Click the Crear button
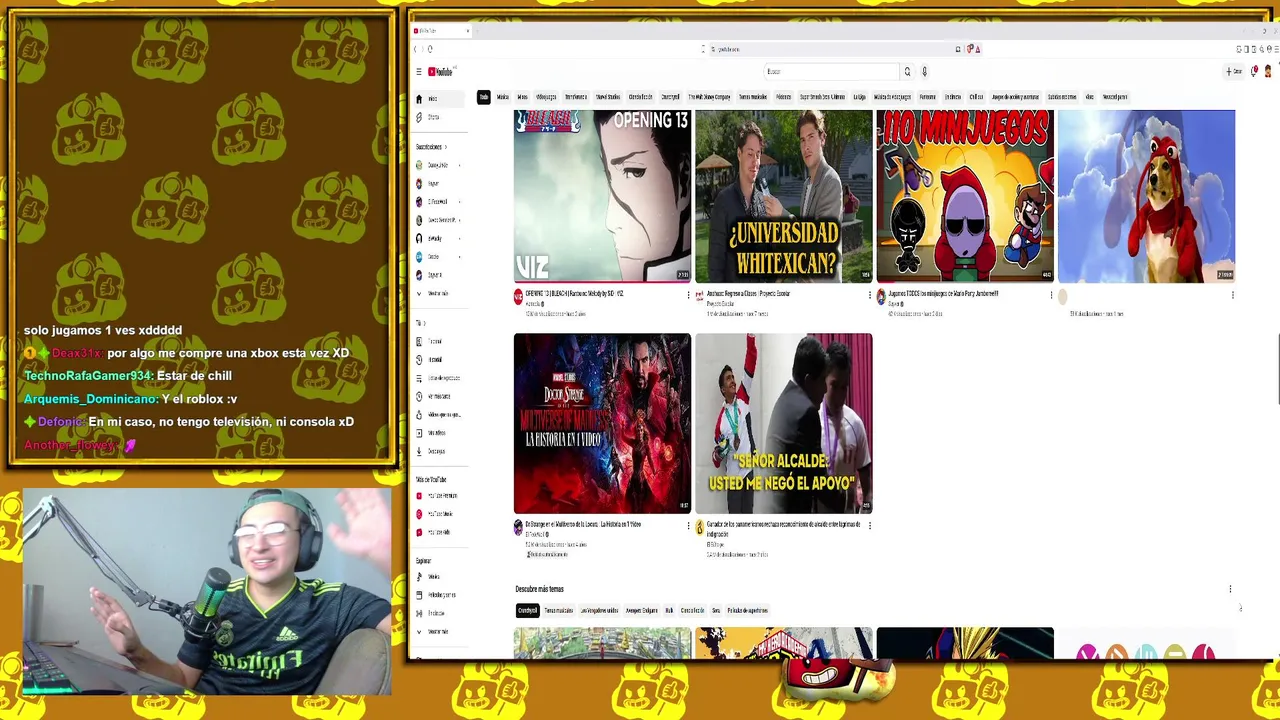This screenshot has height=720, width=1280. 1234,72
